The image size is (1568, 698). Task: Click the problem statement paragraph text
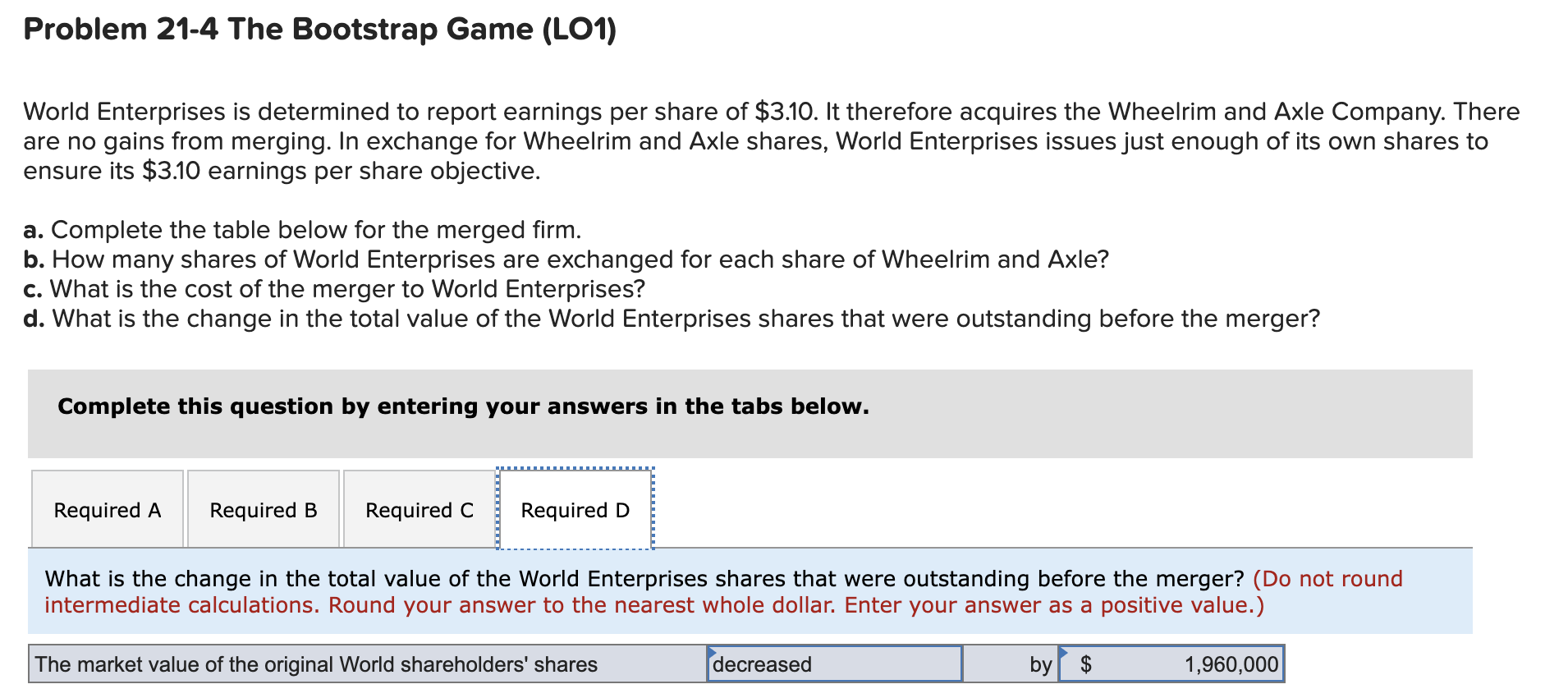739,141
